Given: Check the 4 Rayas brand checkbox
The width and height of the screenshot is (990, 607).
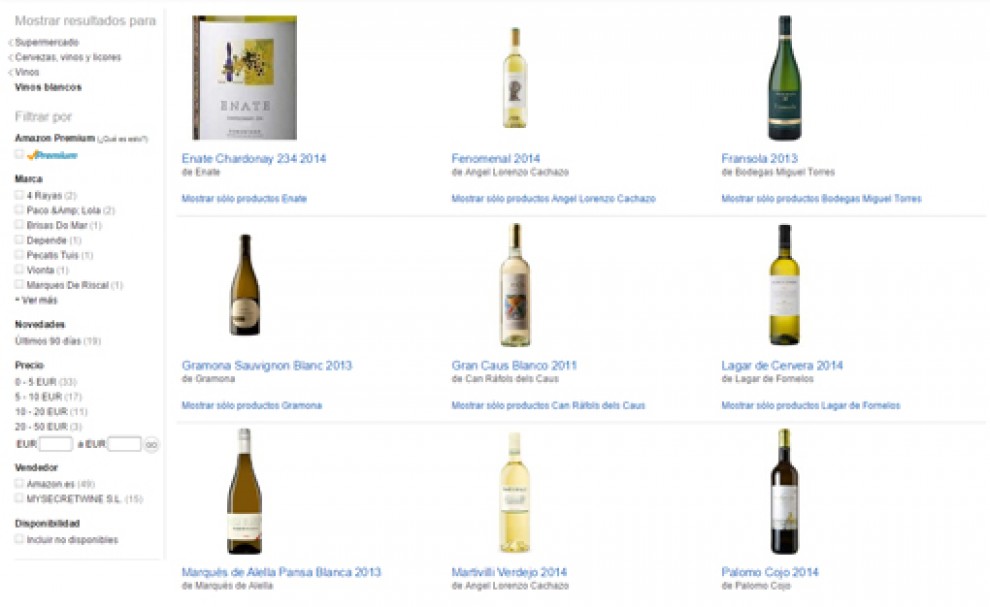Looking at the screenshot, I should tap(19, 195).
